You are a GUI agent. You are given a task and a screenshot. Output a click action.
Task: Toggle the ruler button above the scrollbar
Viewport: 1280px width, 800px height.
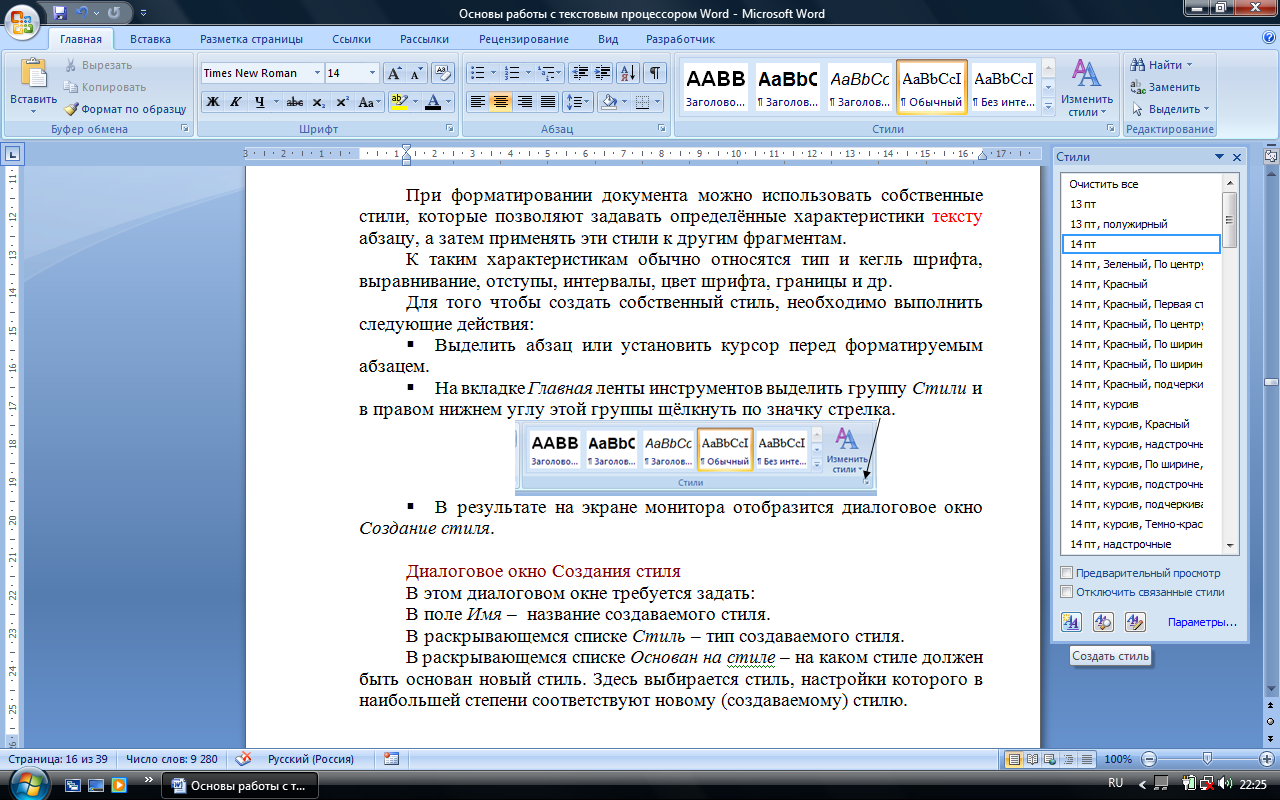tap(1271, 157)
